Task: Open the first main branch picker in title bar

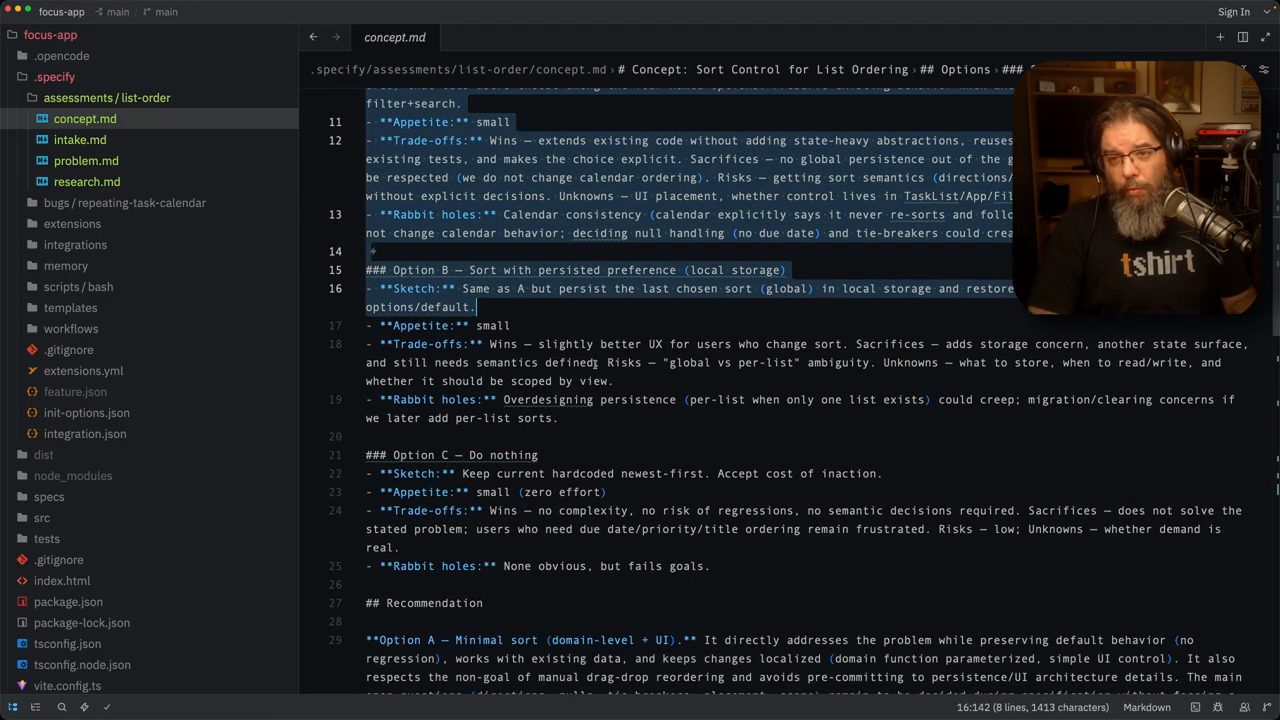Action: [111, 12]
